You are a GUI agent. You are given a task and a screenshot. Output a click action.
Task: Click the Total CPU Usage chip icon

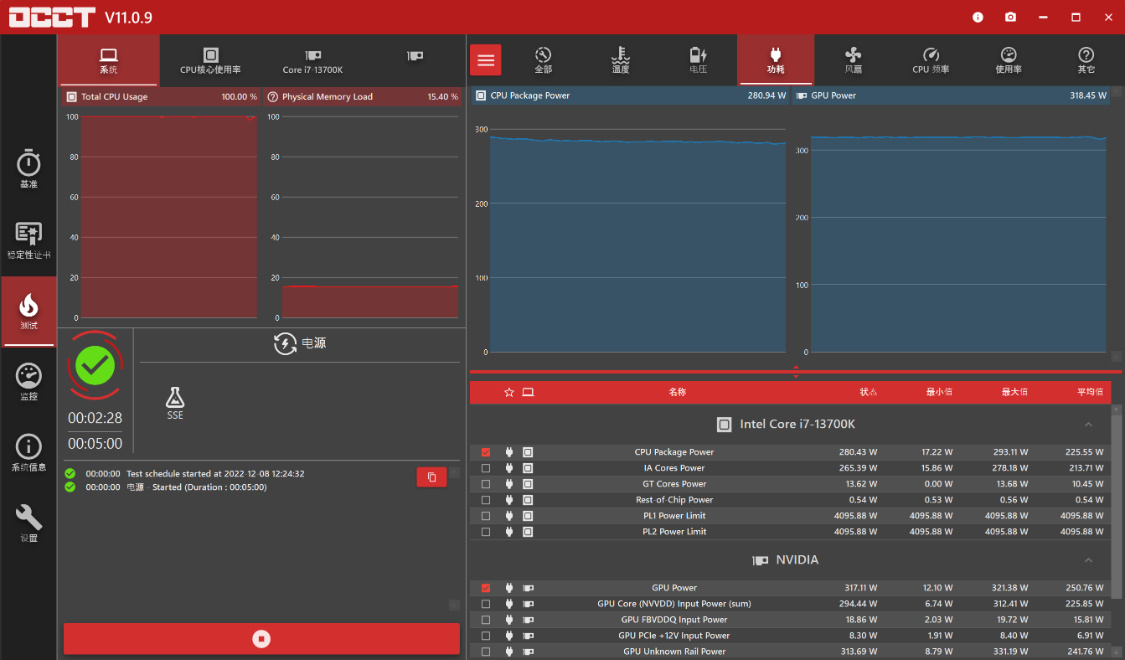(x=71, y=97)
